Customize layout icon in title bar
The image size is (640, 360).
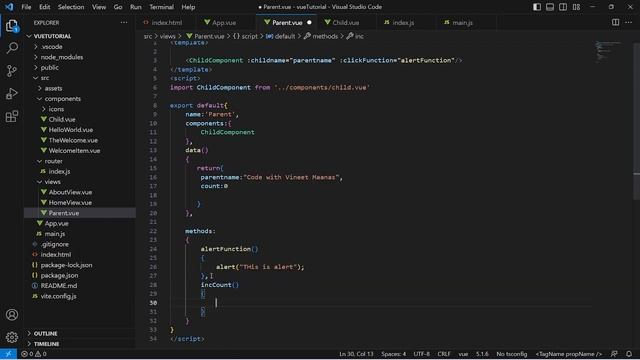[576, 7]
